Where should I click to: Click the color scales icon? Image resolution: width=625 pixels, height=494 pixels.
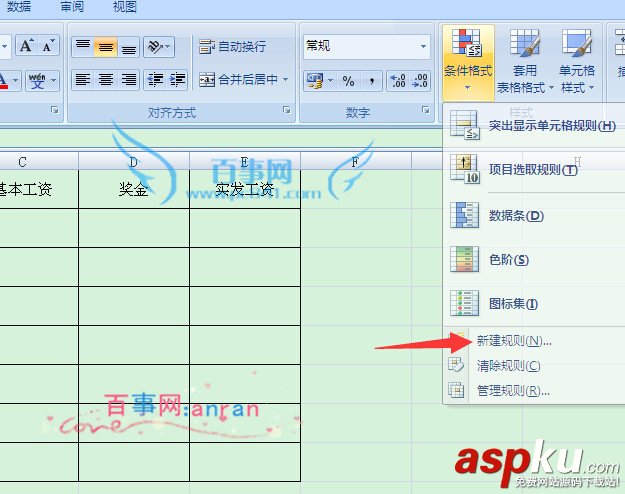click(464, 259)
